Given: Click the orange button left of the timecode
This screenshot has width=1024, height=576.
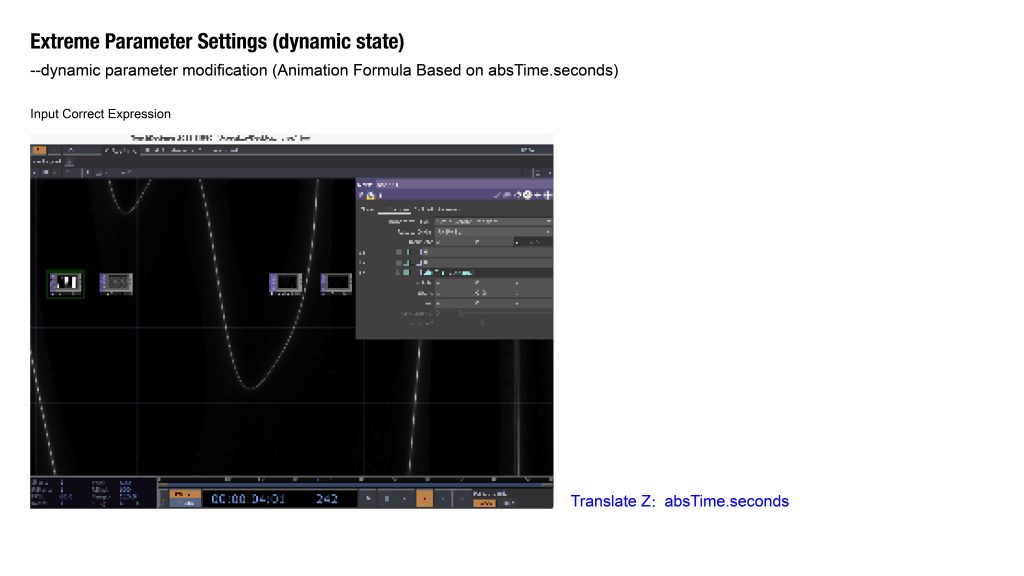Looking at the screenshot, I should [185, 494].
